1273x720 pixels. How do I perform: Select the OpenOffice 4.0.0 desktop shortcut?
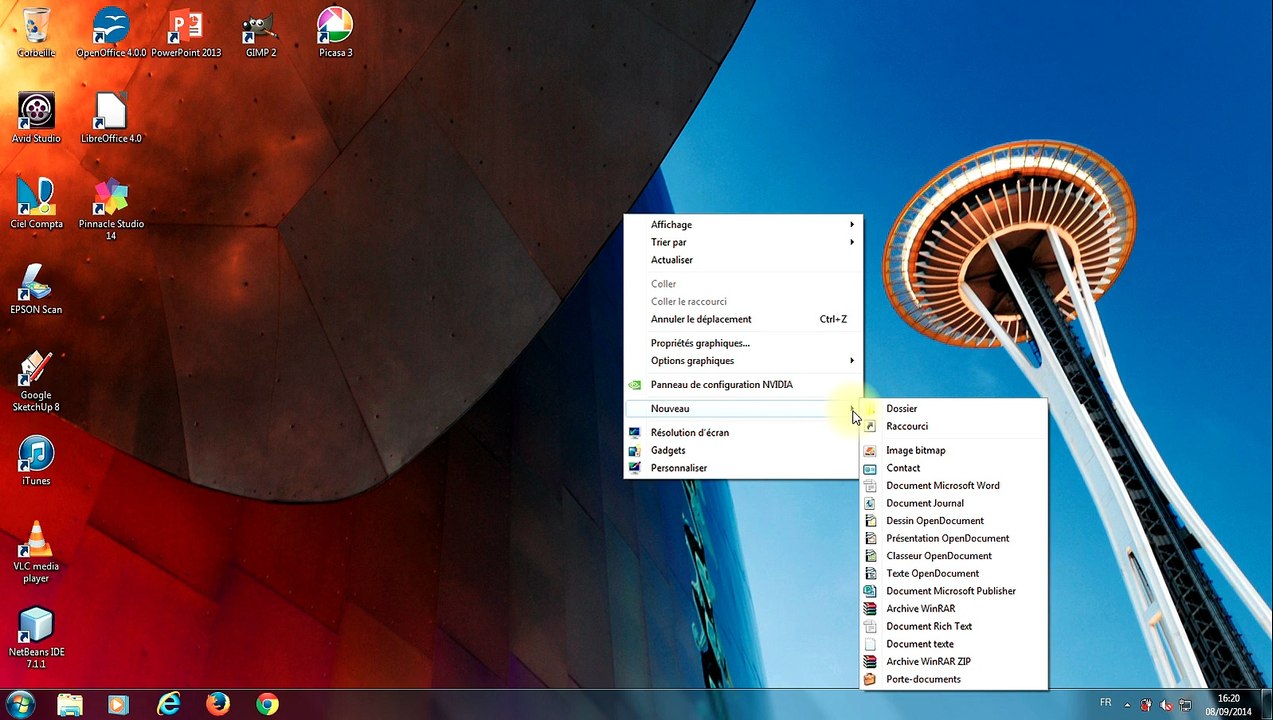111,32
